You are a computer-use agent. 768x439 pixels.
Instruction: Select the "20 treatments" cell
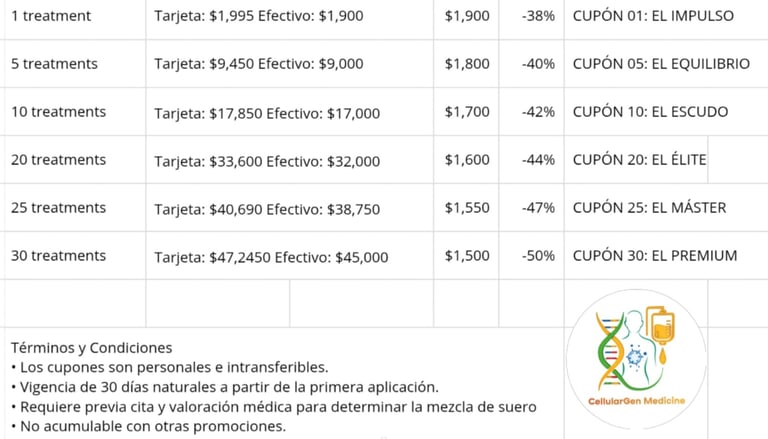coord(58,160)
